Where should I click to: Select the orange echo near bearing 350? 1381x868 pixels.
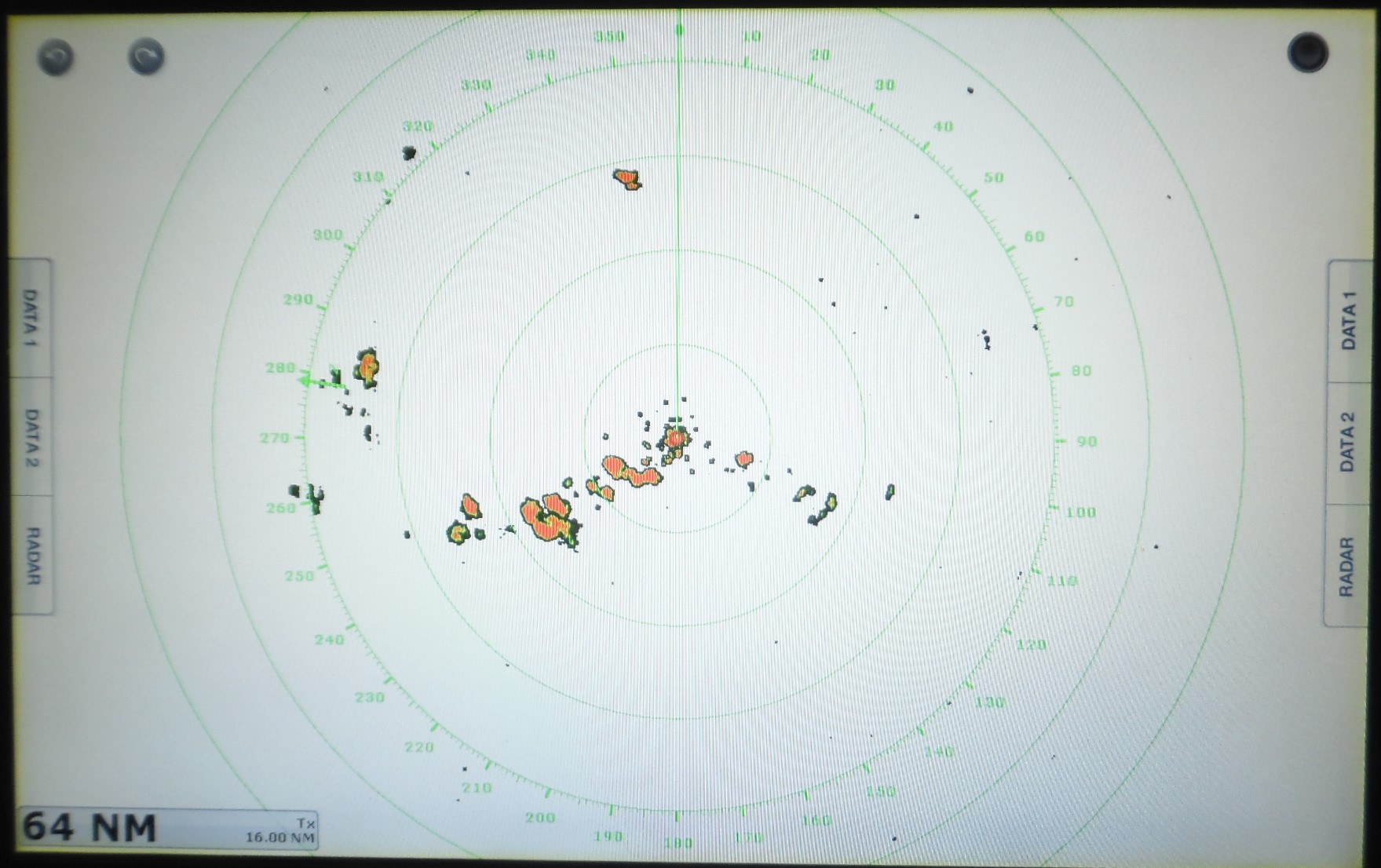click(627, 179)
